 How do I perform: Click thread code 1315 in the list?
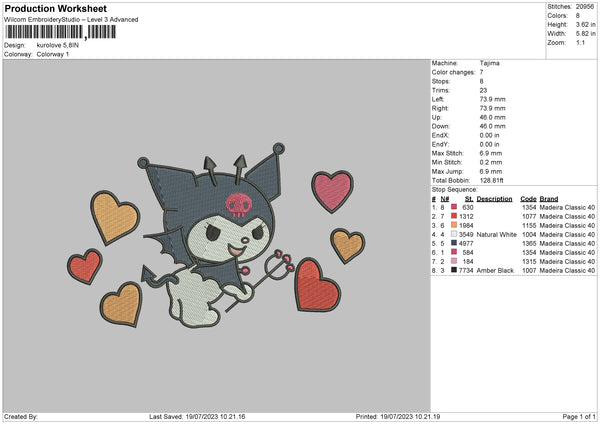click(529, 262)
